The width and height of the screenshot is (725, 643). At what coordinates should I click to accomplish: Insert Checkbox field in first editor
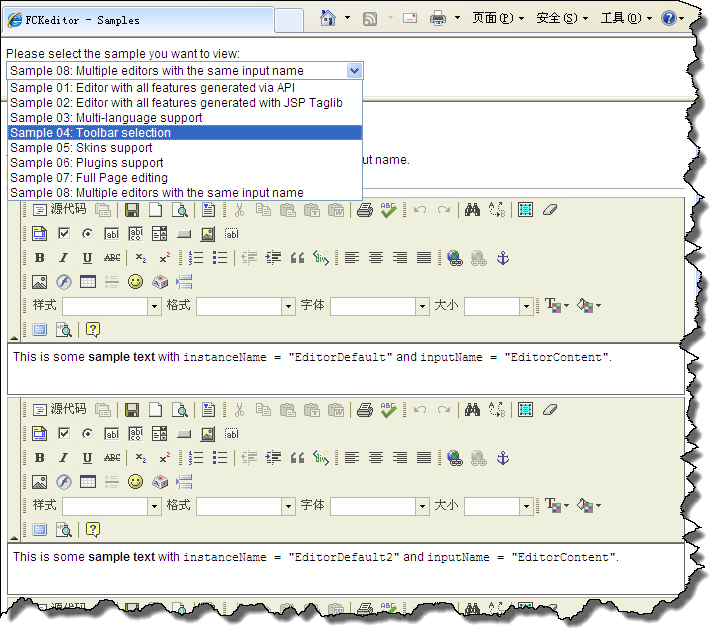coord(64,234)
